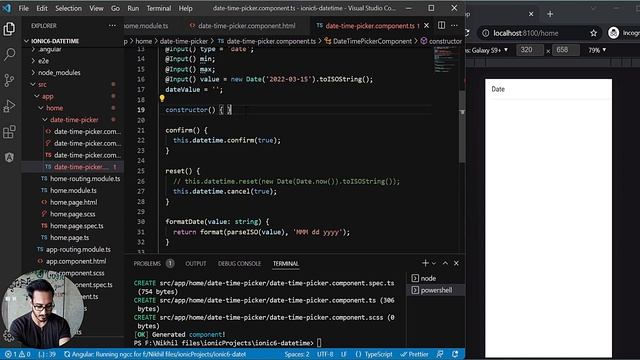Open the File menu
The image size is (640, 360).
24,8
